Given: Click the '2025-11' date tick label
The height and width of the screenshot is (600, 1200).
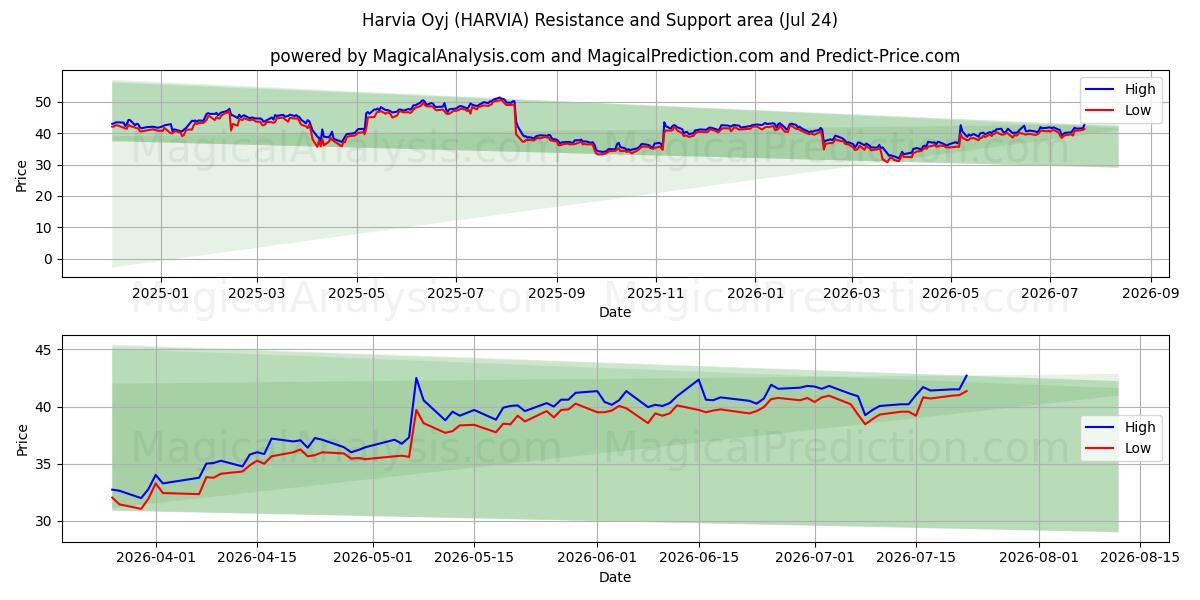Looking at the screenshot, I should [656, 293].
